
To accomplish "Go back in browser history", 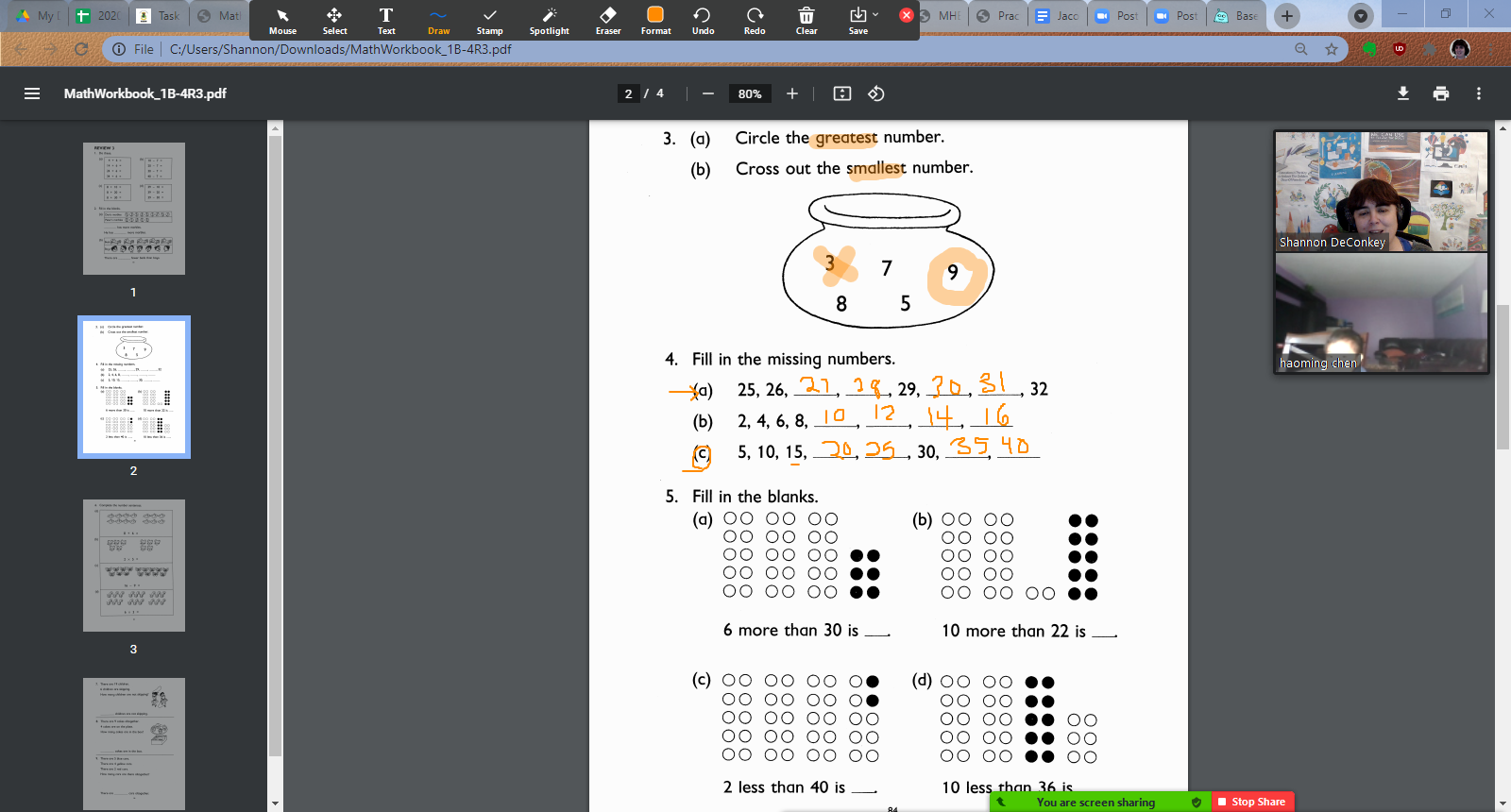I will pyautogui.click(x=21, y=49).
